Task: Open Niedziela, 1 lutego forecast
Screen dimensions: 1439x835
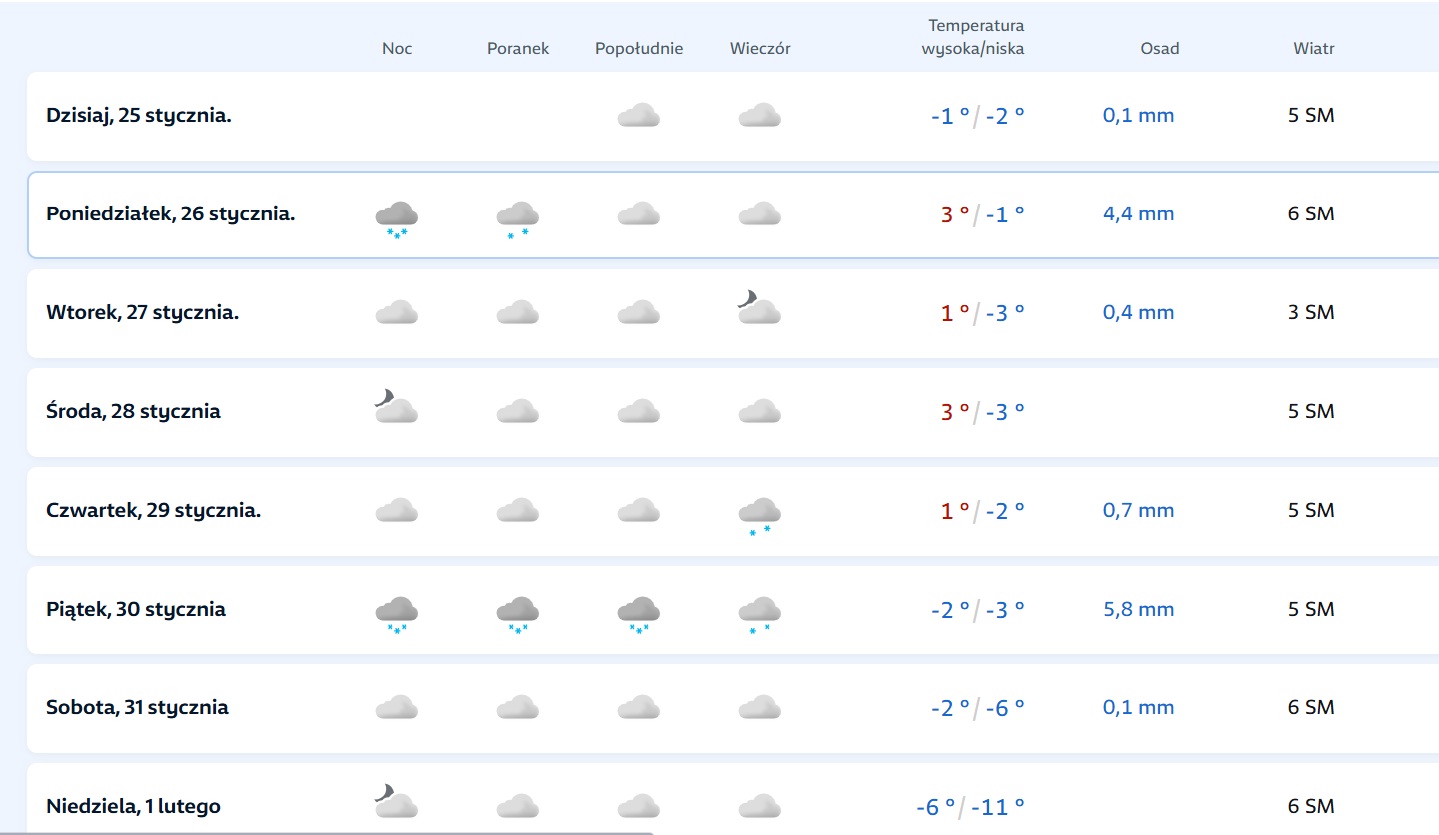Action: coord(134,806)
